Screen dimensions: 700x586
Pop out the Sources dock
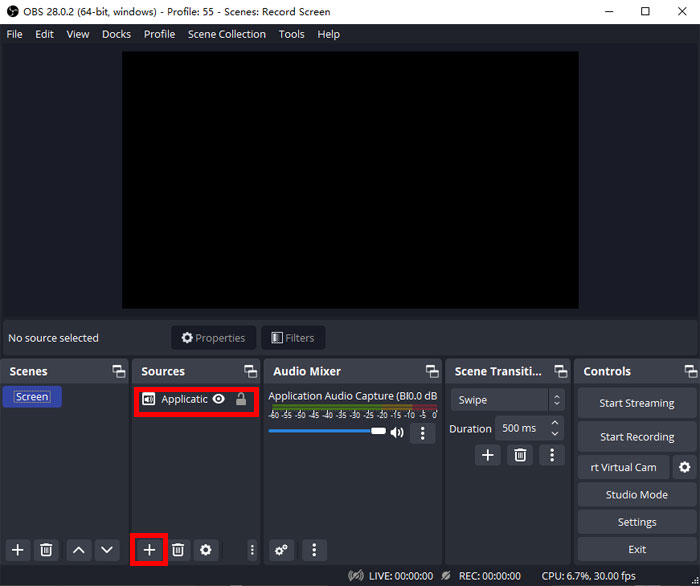click(x=250, y=371)
